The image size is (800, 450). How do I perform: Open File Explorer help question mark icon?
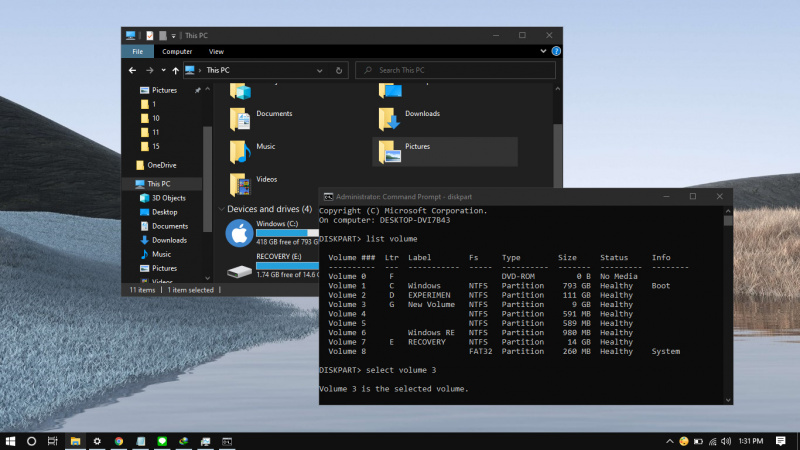(556, 51)
